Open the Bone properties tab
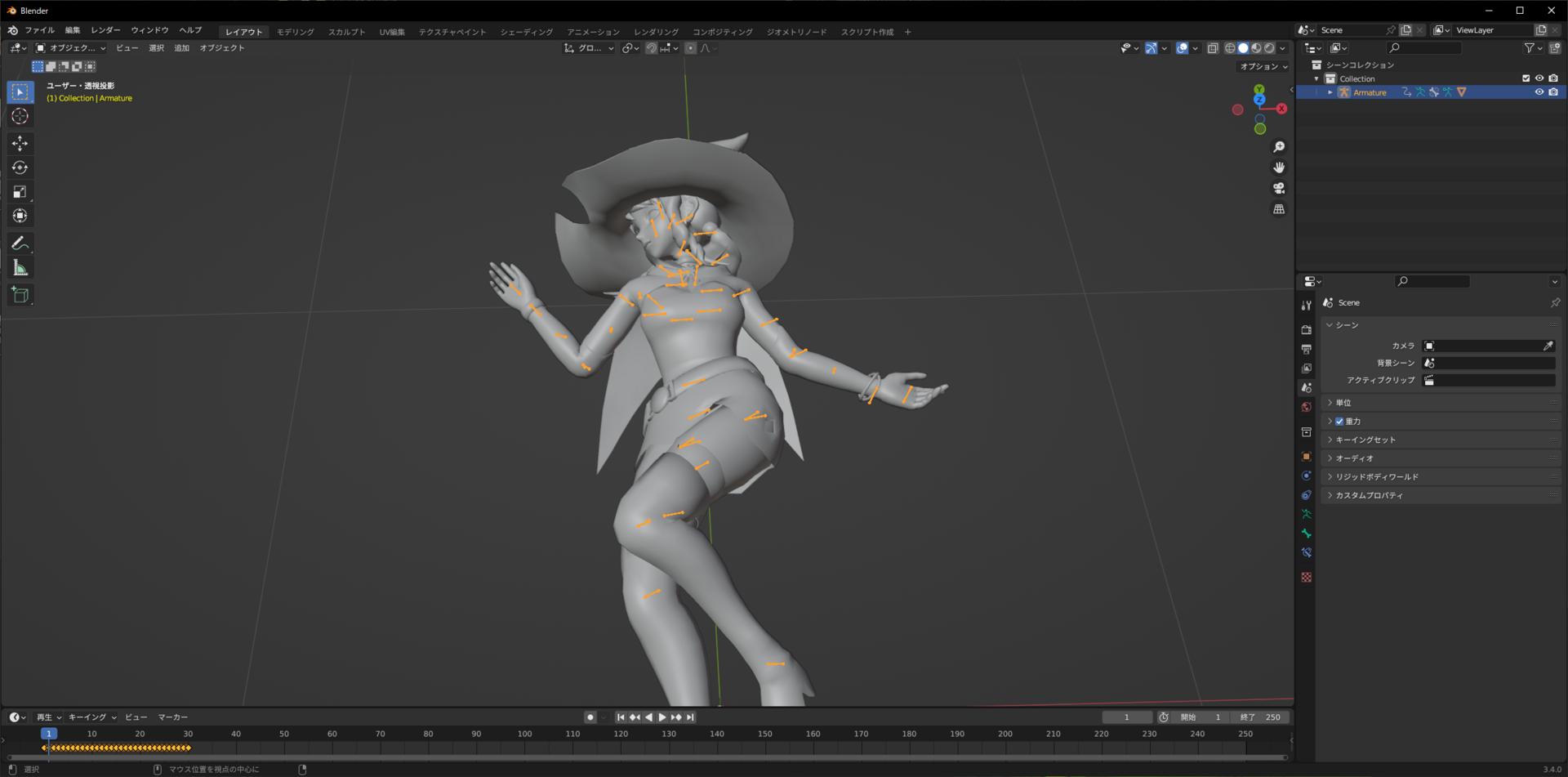This screenshot has height=777, width=1568. (x=1307, y=534)
